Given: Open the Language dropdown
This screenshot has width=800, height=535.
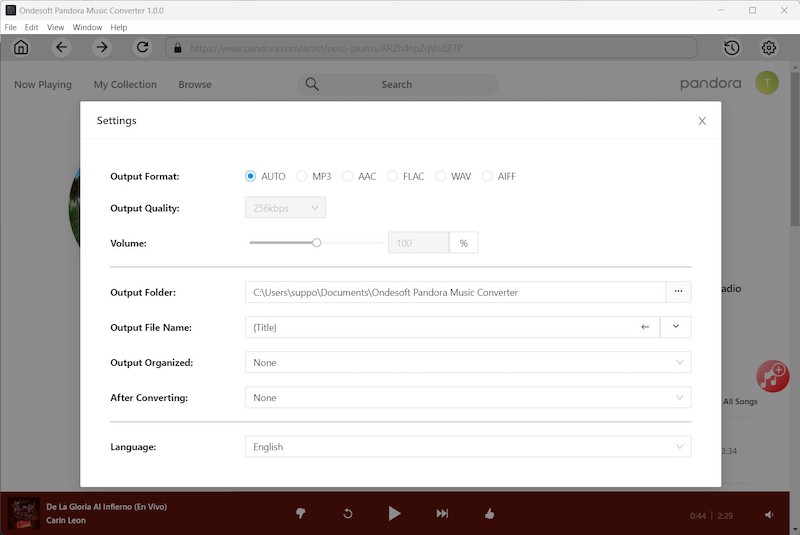Looking at the screenshot, I should [468, 446].
